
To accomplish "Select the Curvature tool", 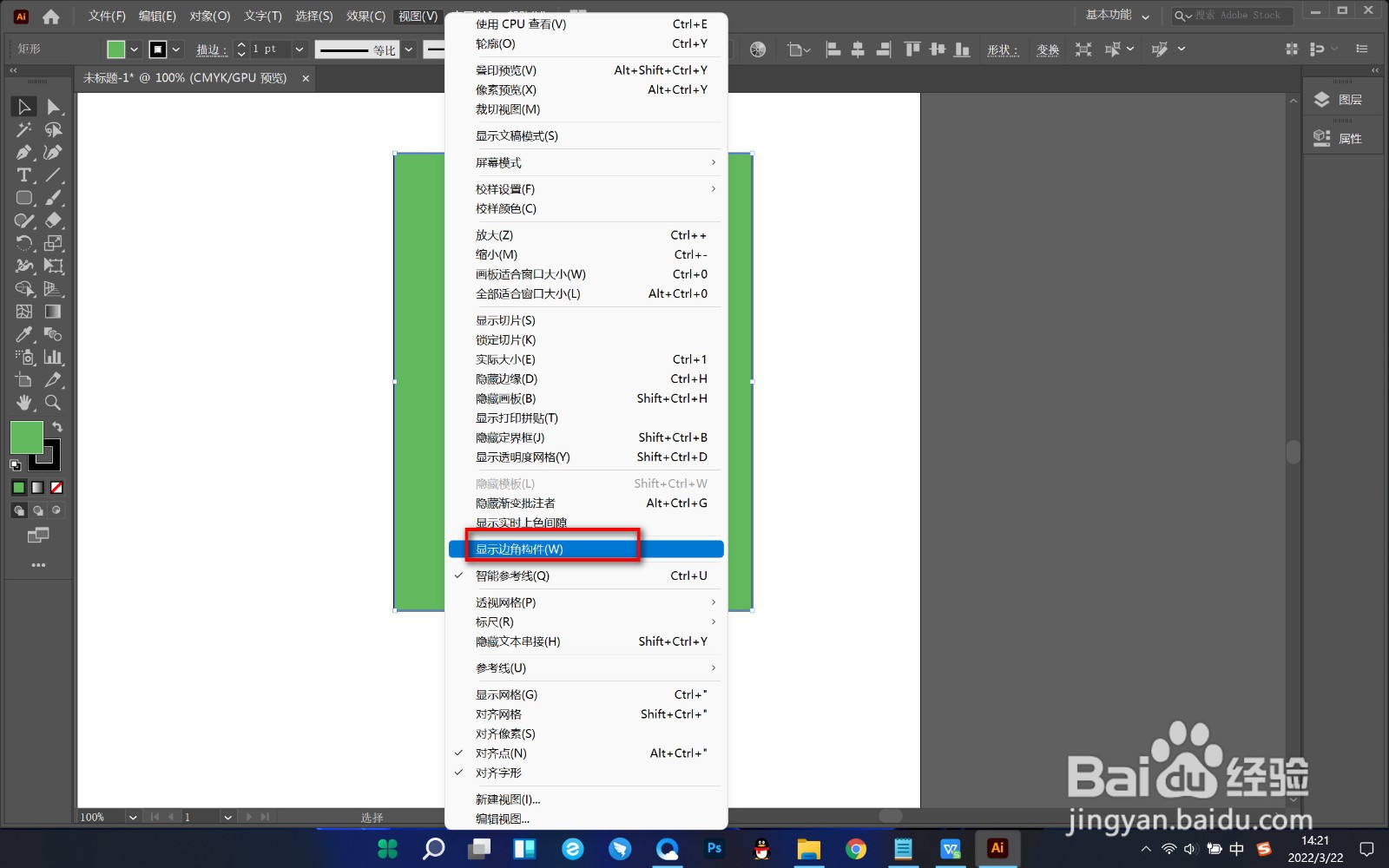I will click(53, 152).
